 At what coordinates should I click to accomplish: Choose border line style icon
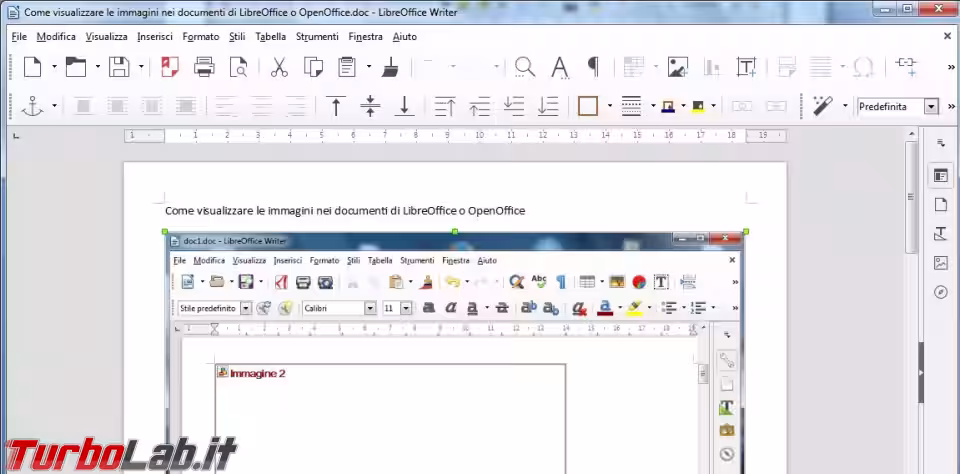click(x=631, y=106)
